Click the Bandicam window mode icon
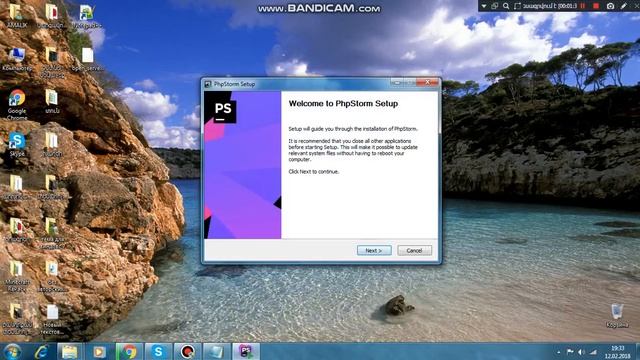 pyautogui.click(x=495, y=6)
